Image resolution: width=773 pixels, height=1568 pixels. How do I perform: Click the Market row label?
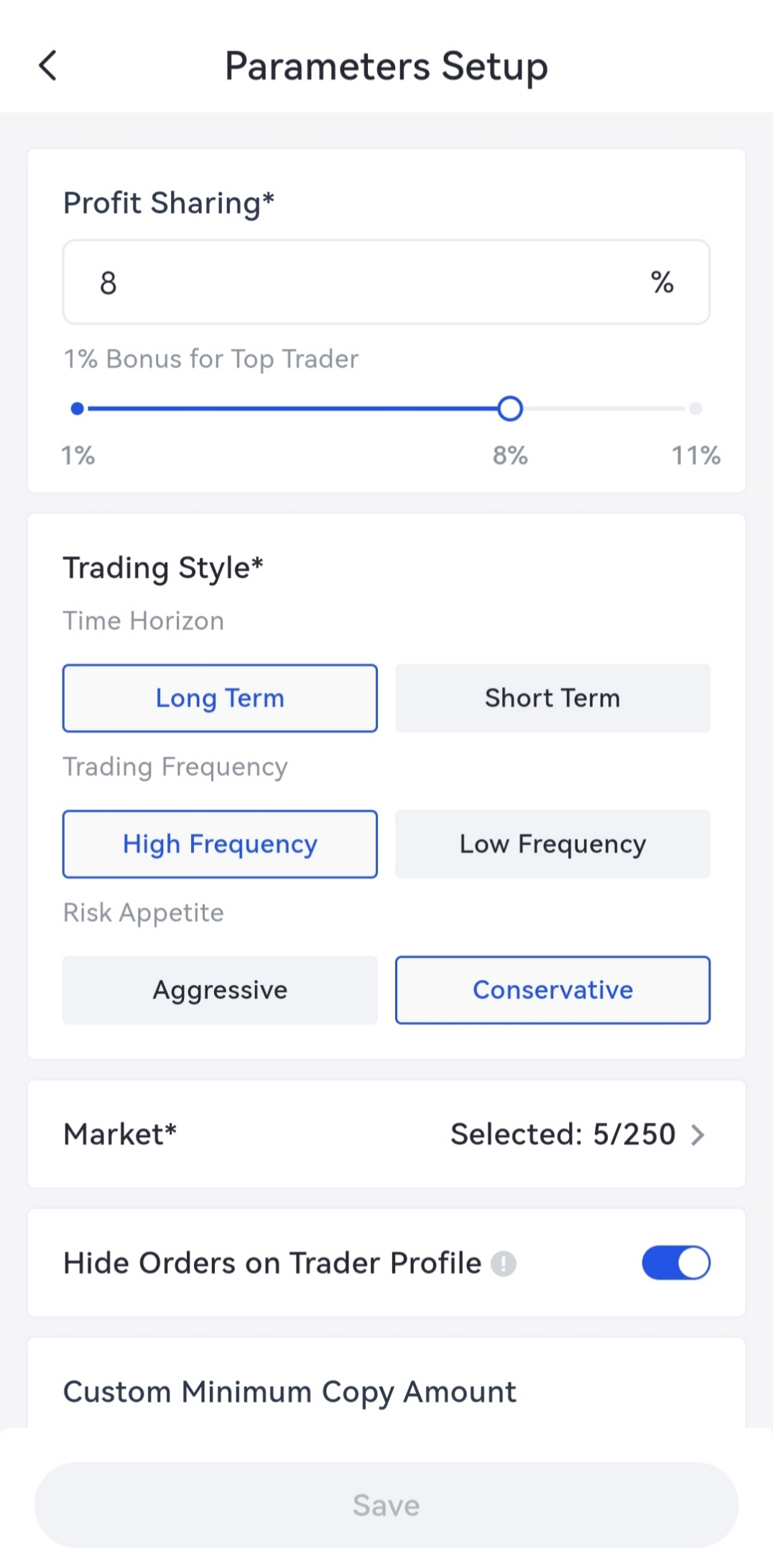(x=120, y=1135)
